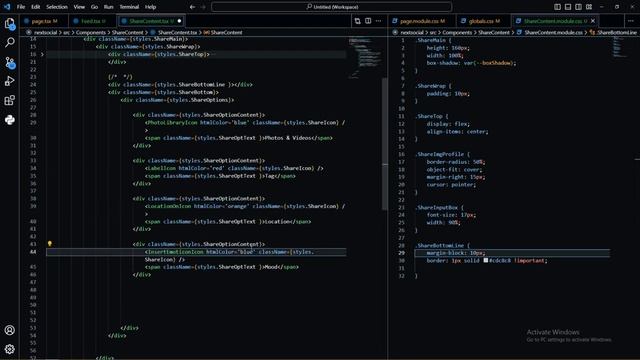Open the Selection menu
Screen dimensions: 640x360
click(57, 7)
